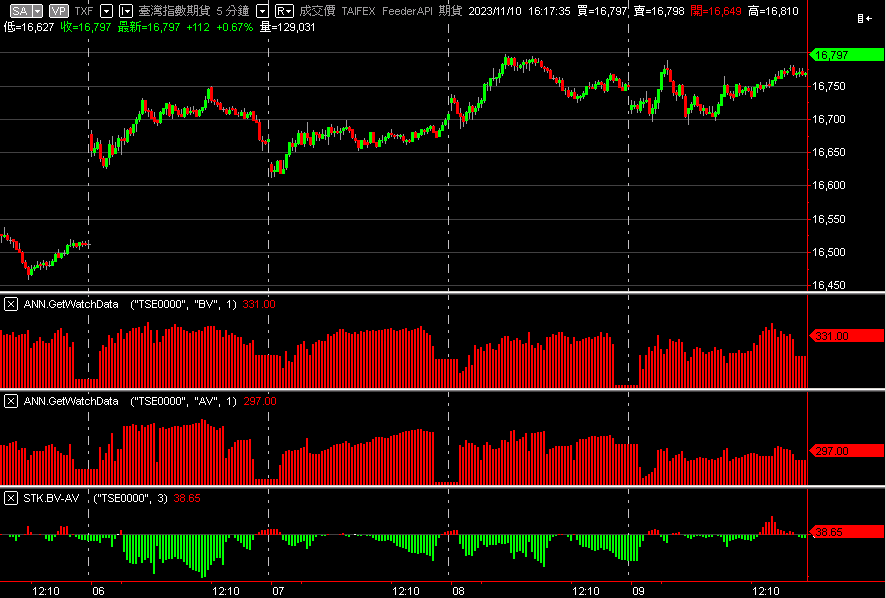Image resolution: width=886 pixels, height=598 pixels.
Task: Click the 2023/11/10 date stamp
Action: tap(495, 11)
